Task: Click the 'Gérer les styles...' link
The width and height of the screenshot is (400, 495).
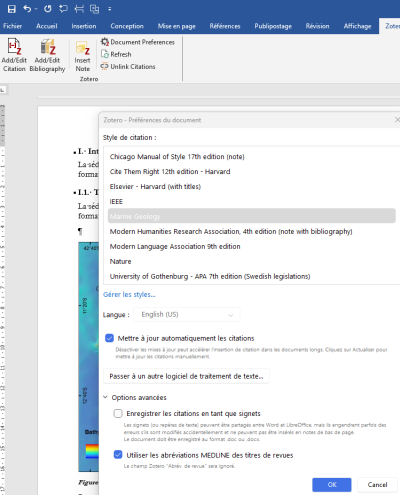Action: click(x=129, y=294)
